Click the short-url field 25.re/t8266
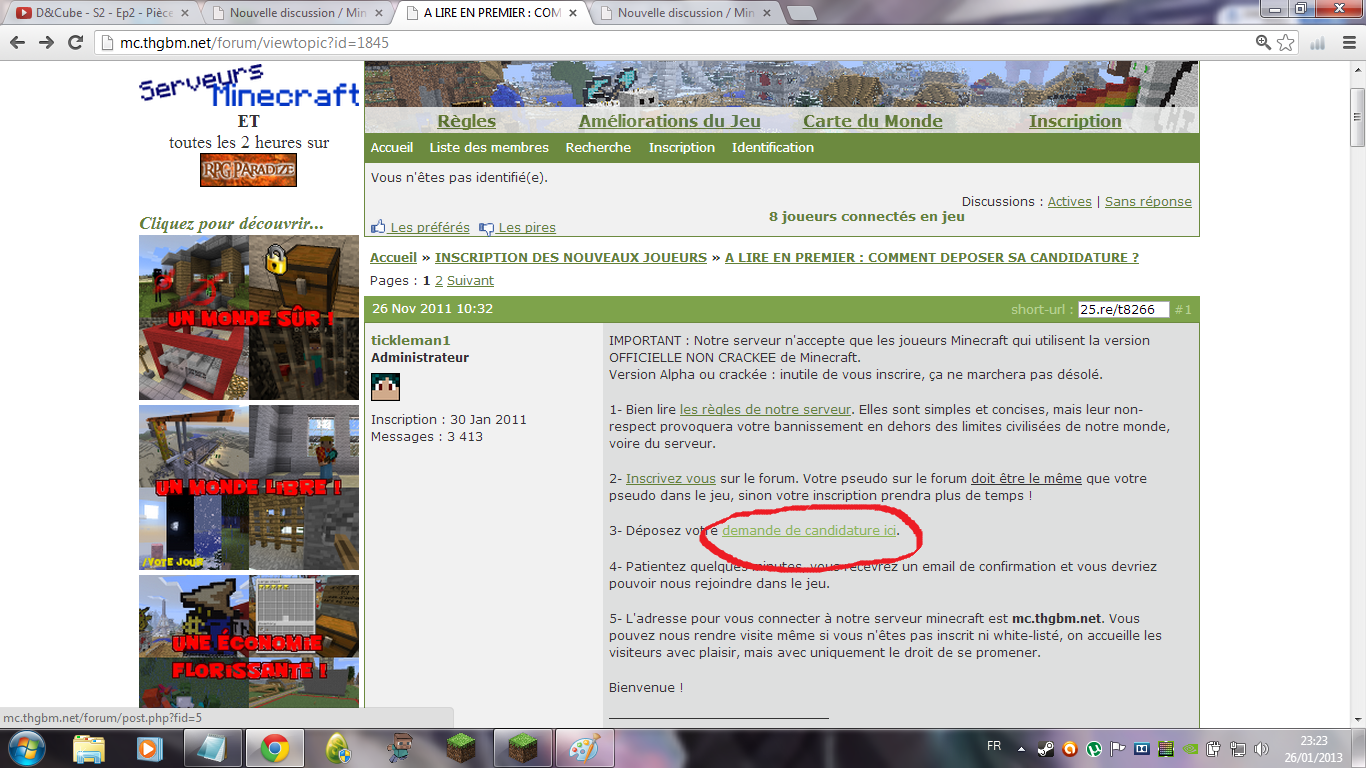The height and width of the screenshot is (768, 1366). click(x=1123, y=309)
